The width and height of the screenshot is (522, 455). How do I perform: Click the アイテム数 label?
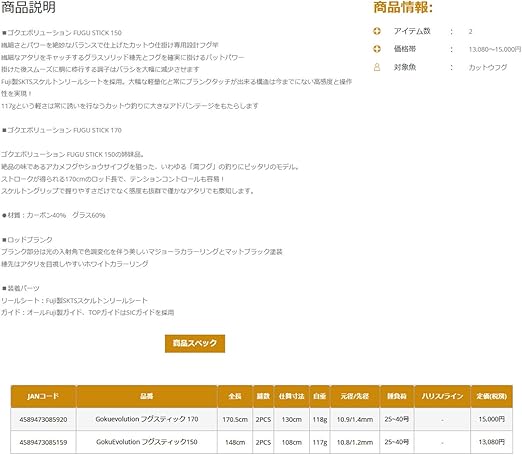[412, 31]
